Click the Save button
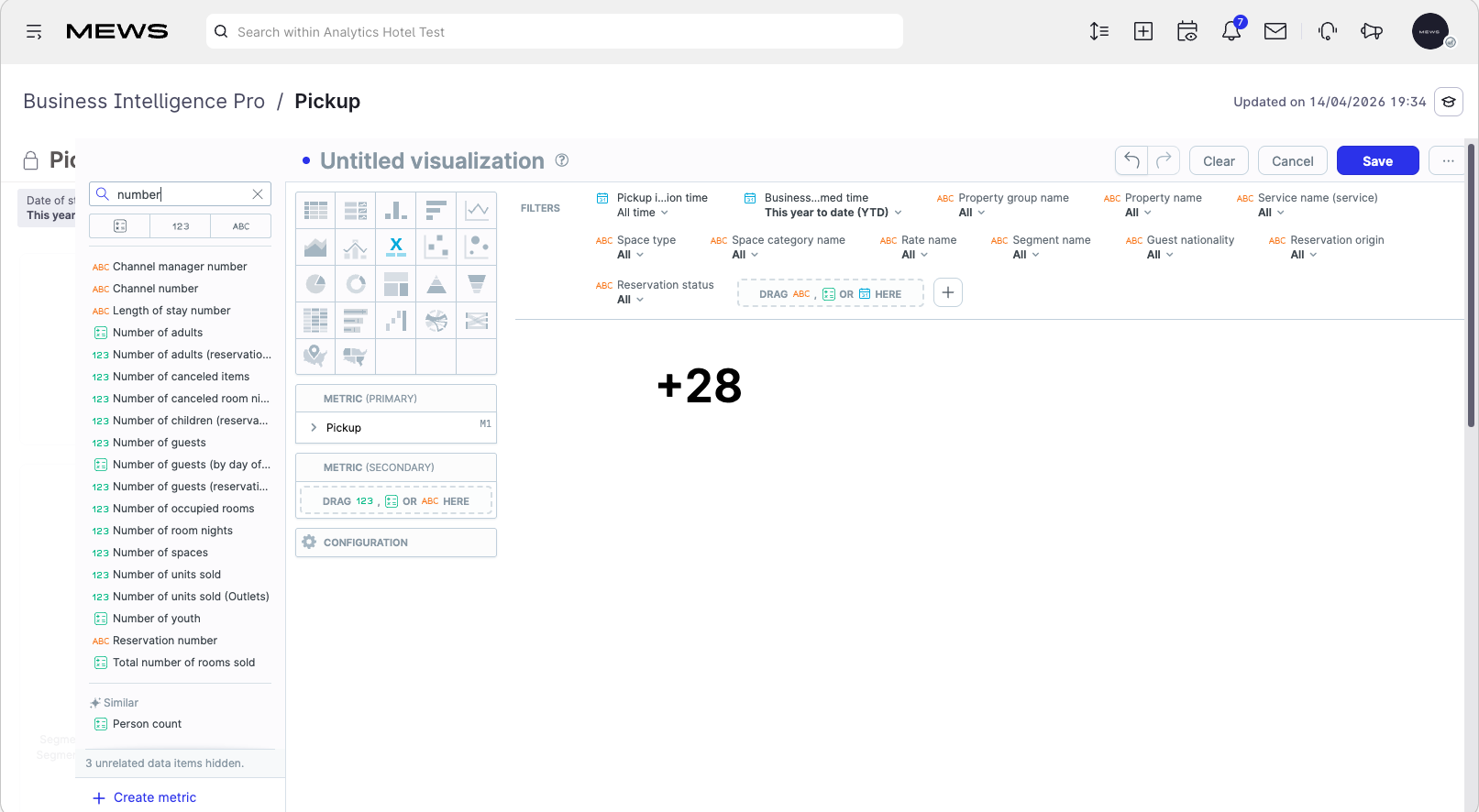 [x=1377, y=160]
